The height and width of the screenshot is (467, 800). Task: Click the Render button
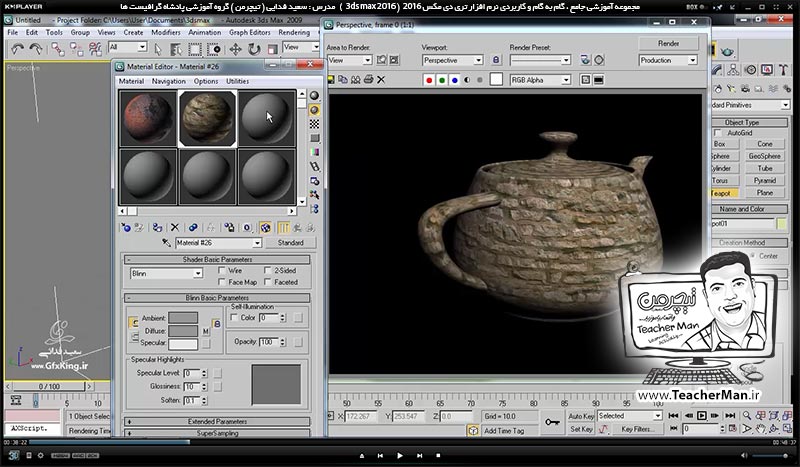click(x=668, y=44)
